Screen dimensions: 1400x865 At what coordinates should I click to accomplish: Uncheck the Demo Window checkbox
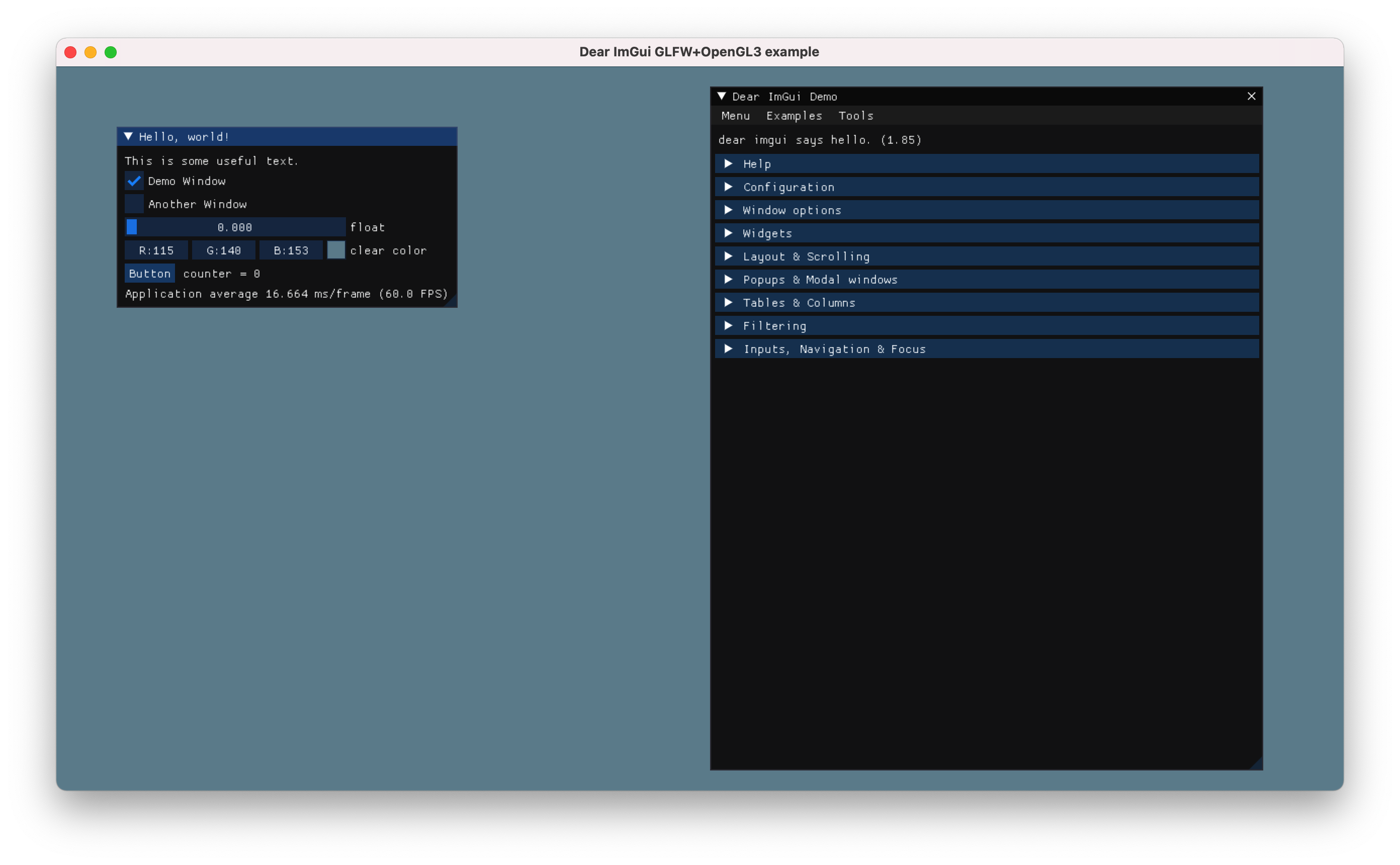134,181
